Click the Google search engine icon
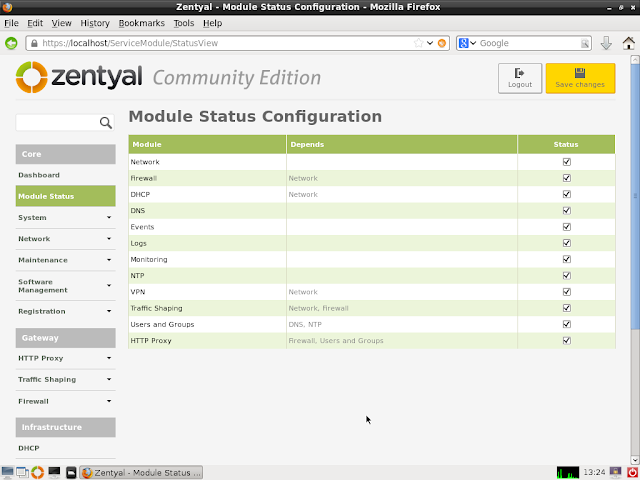This screenshot has height=480, width=640. click(463, 43)
